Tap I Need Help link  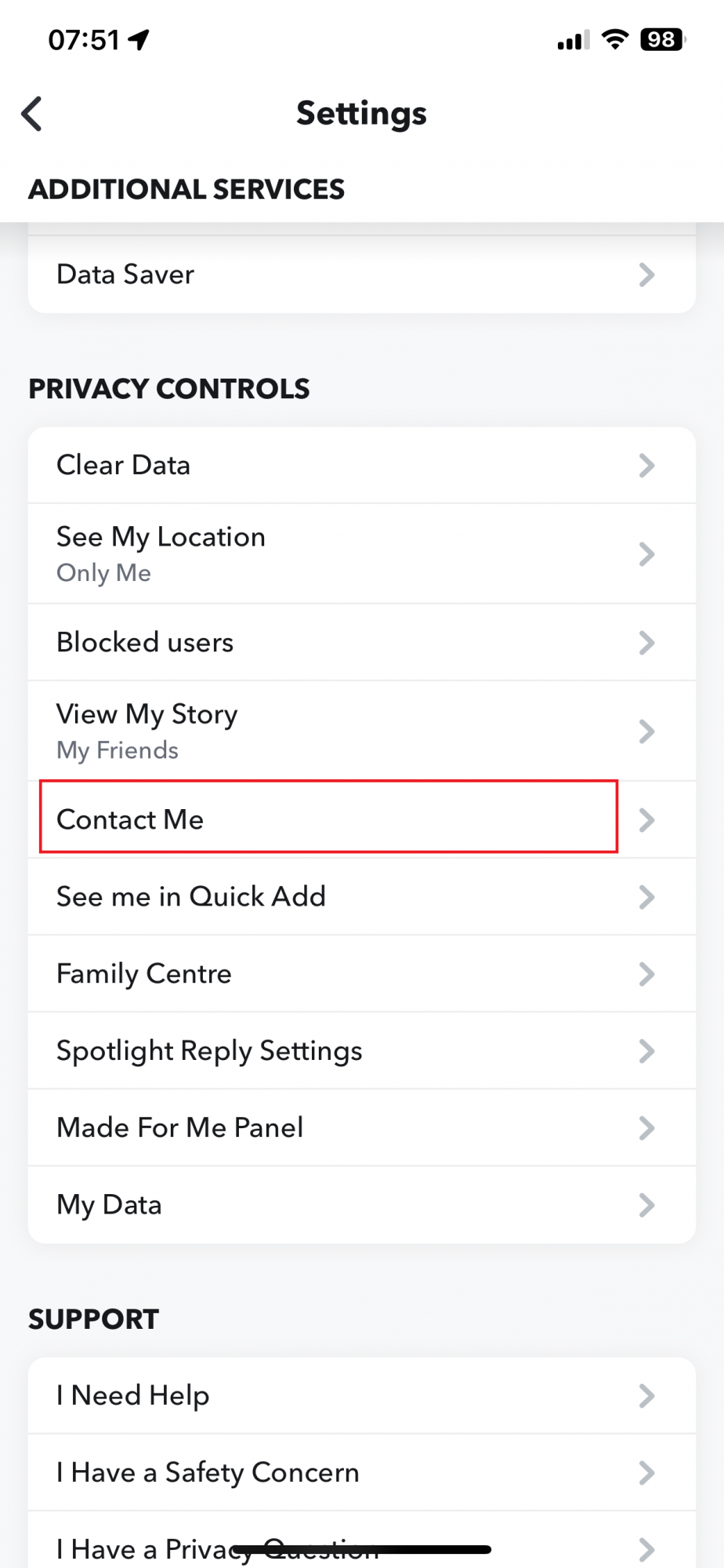point(362,1396)
